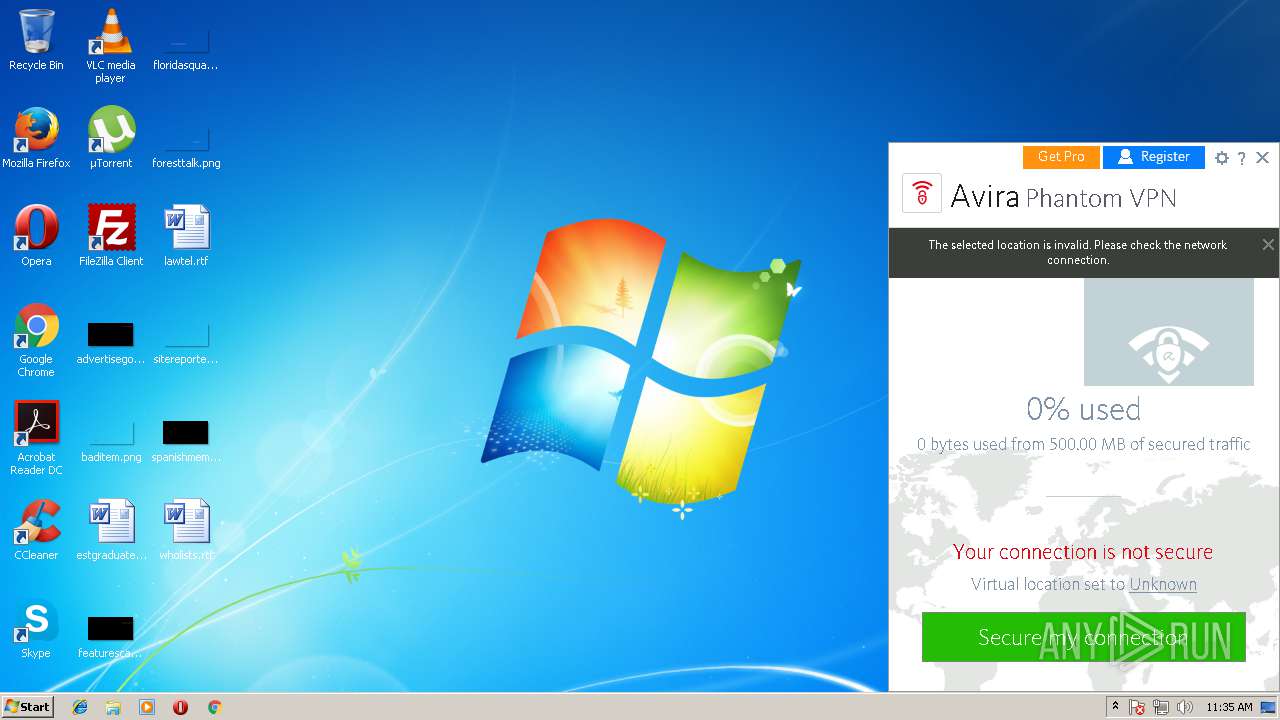Open the Recycle Bin desktop icon
Viewport: 1280px width, 720px height.
point(36,40)
